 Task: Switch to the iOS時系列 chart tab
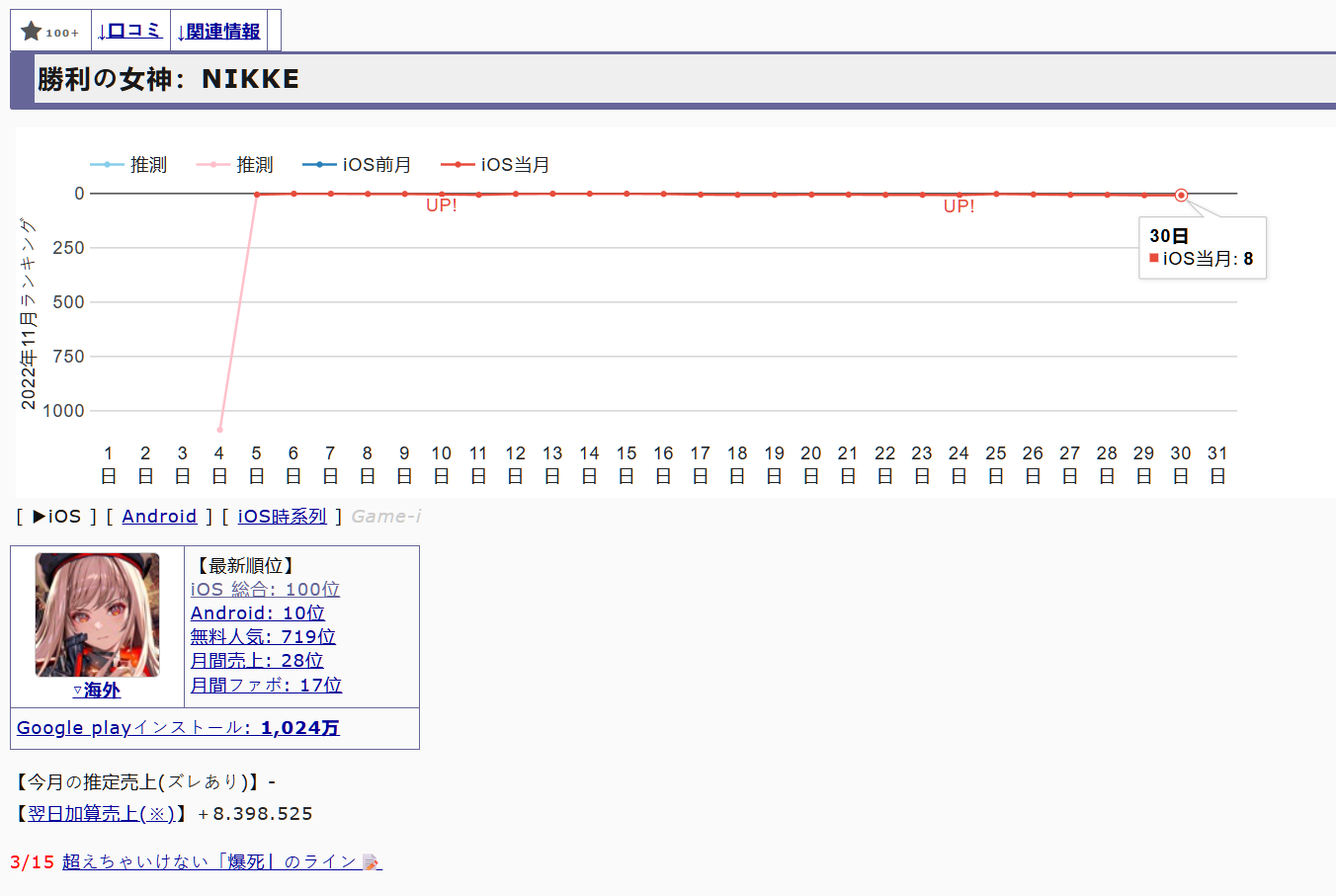(x=282, y=517)
